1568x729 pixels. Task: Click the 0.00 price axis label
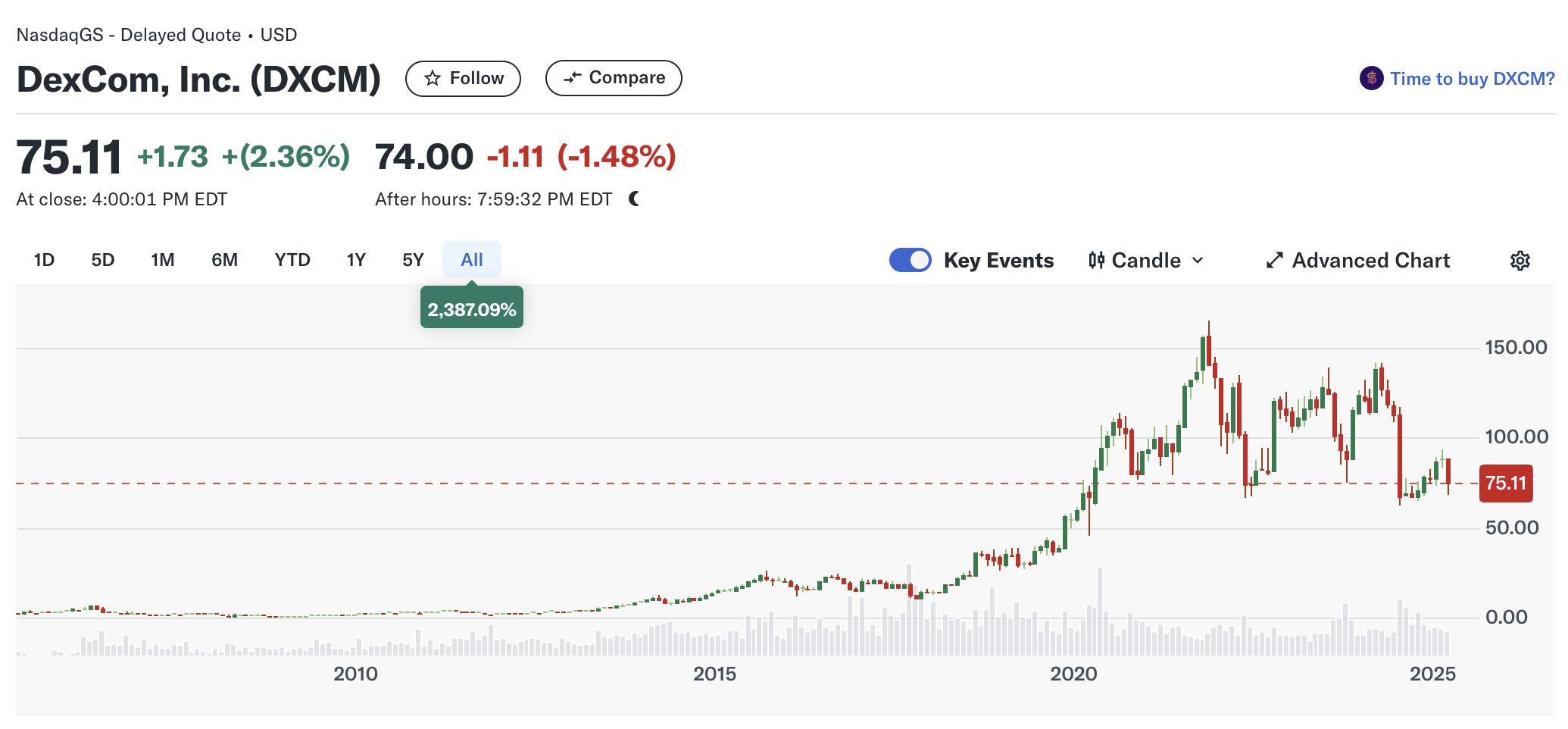pos(1507,618)
